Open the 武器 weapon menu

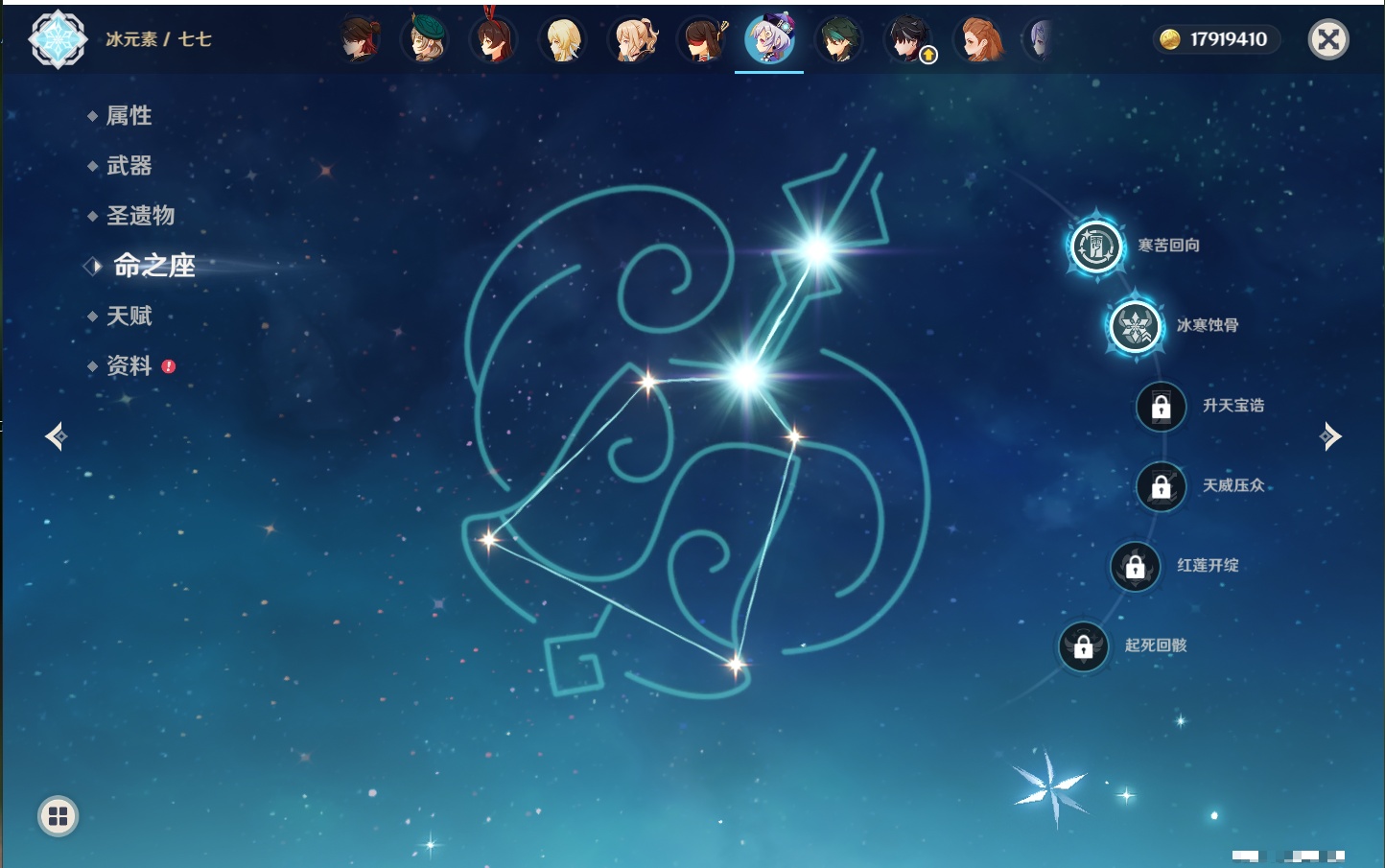[129, 166]
